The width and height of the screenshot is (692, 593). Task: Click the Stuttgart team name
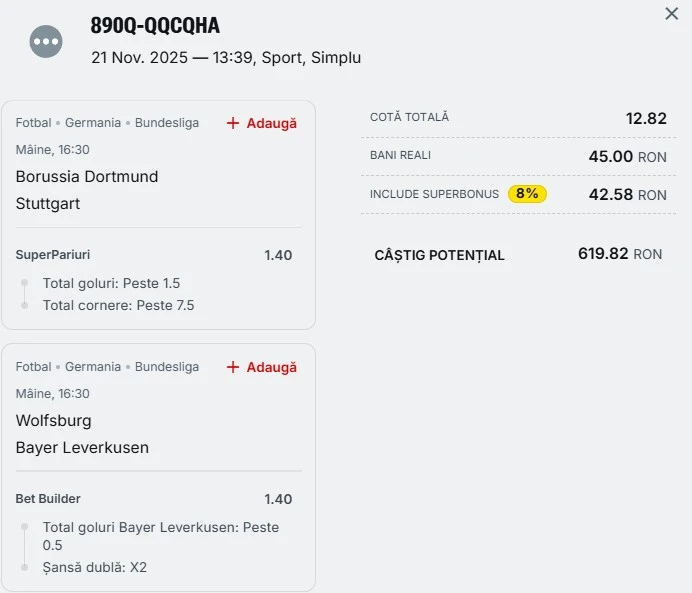(48, 204)
